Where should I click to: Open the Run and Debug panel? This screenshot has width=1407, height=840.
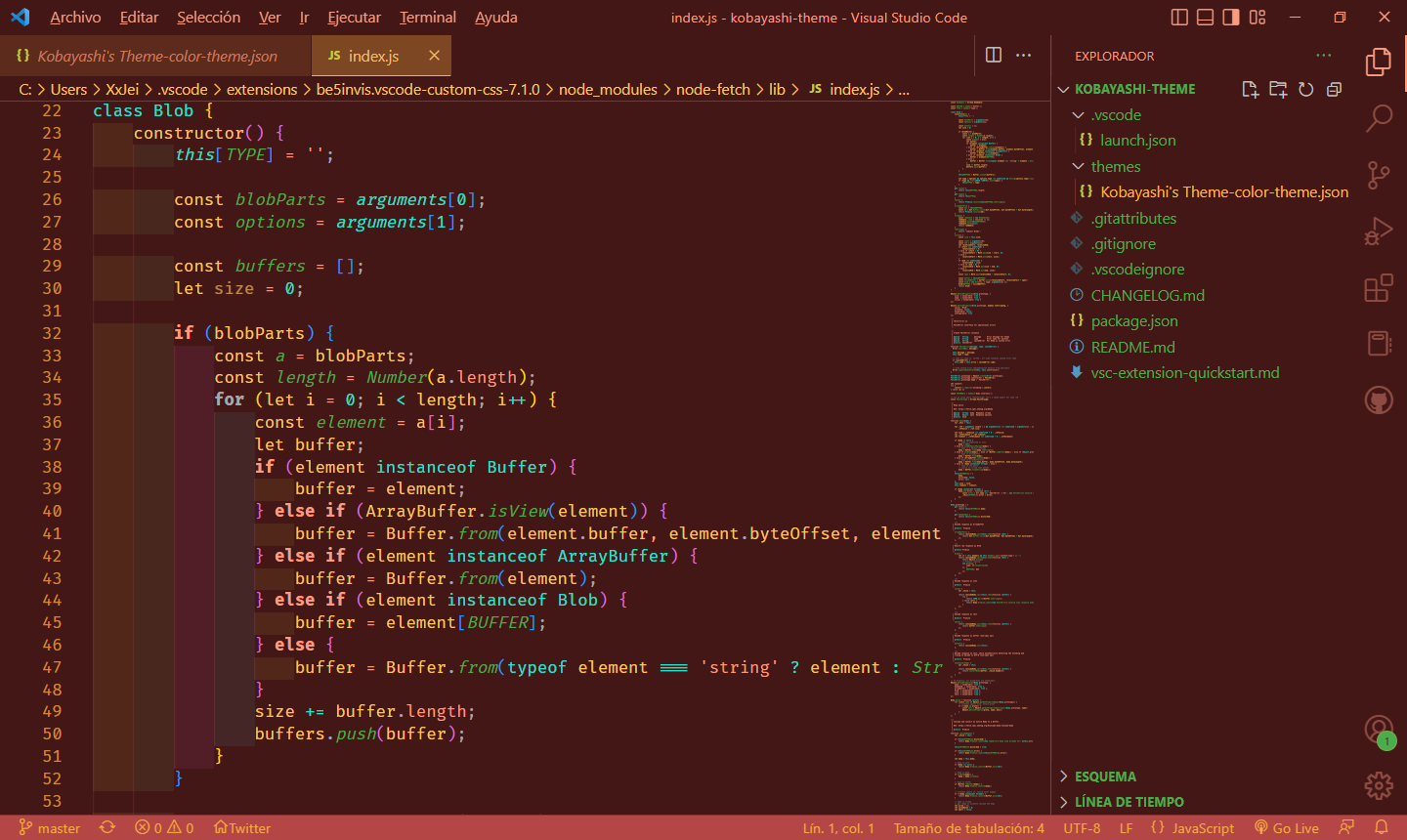(x=1378, y=231)
